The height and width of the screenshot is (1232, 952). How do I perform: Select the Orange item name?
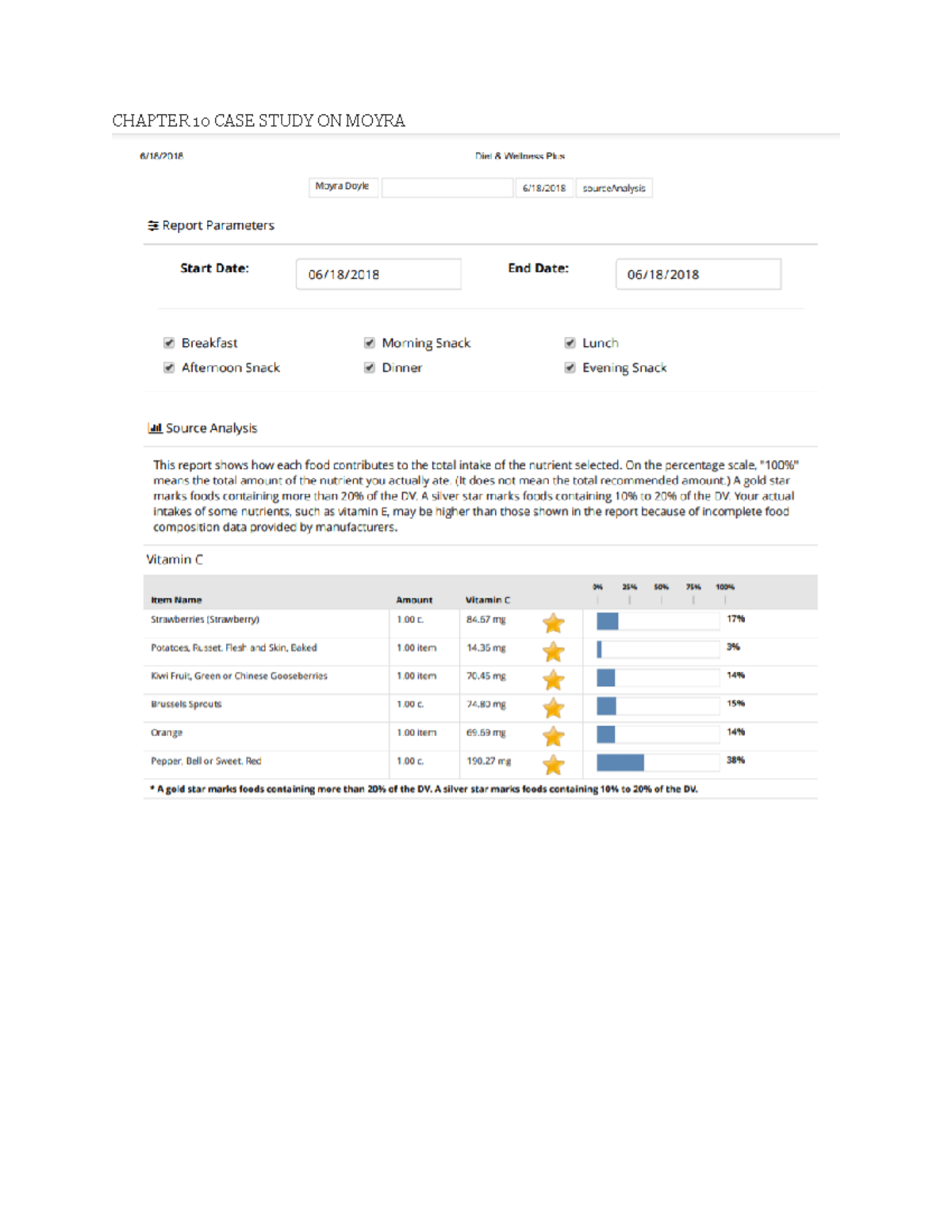click(x=167, y=733)
